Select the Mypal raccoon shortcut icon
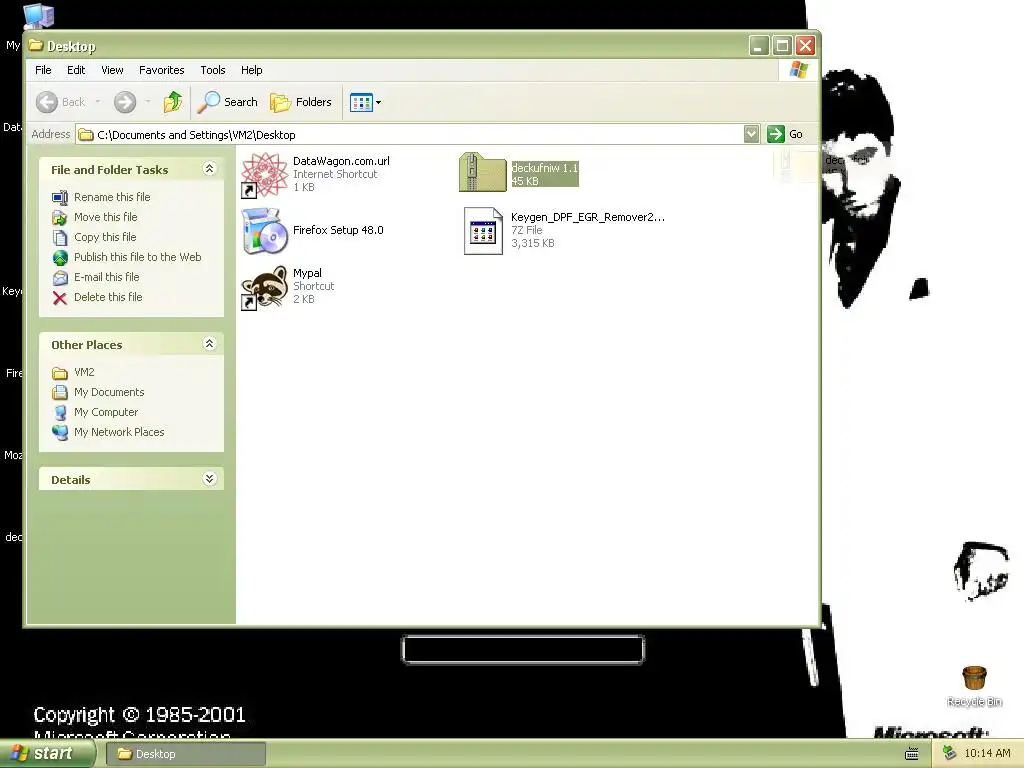This screenshot has height=768, width=1024. (x=264, y=287)
